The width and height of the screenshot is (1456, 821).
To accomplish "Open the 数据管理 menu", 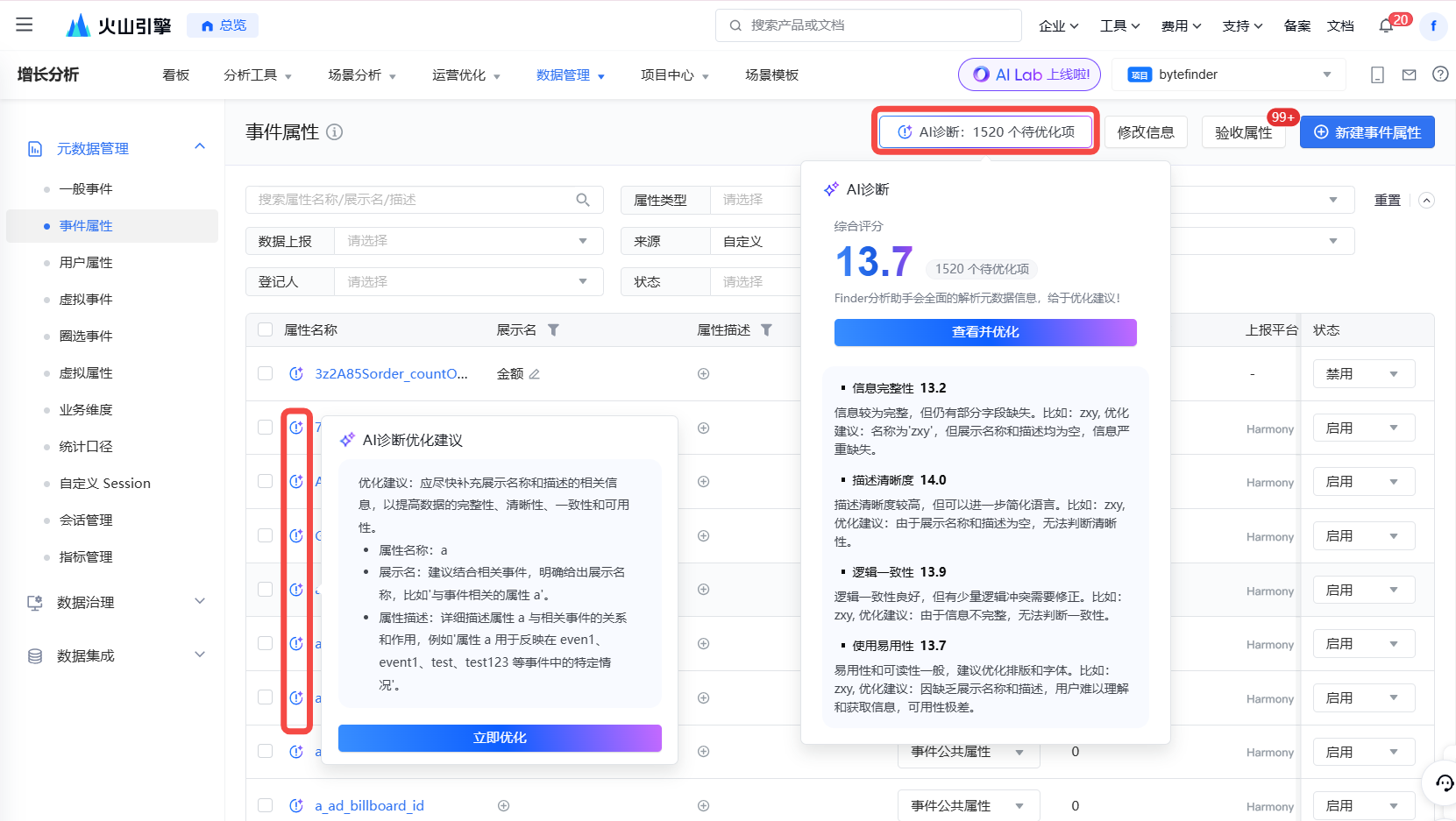I will (571, 75).
